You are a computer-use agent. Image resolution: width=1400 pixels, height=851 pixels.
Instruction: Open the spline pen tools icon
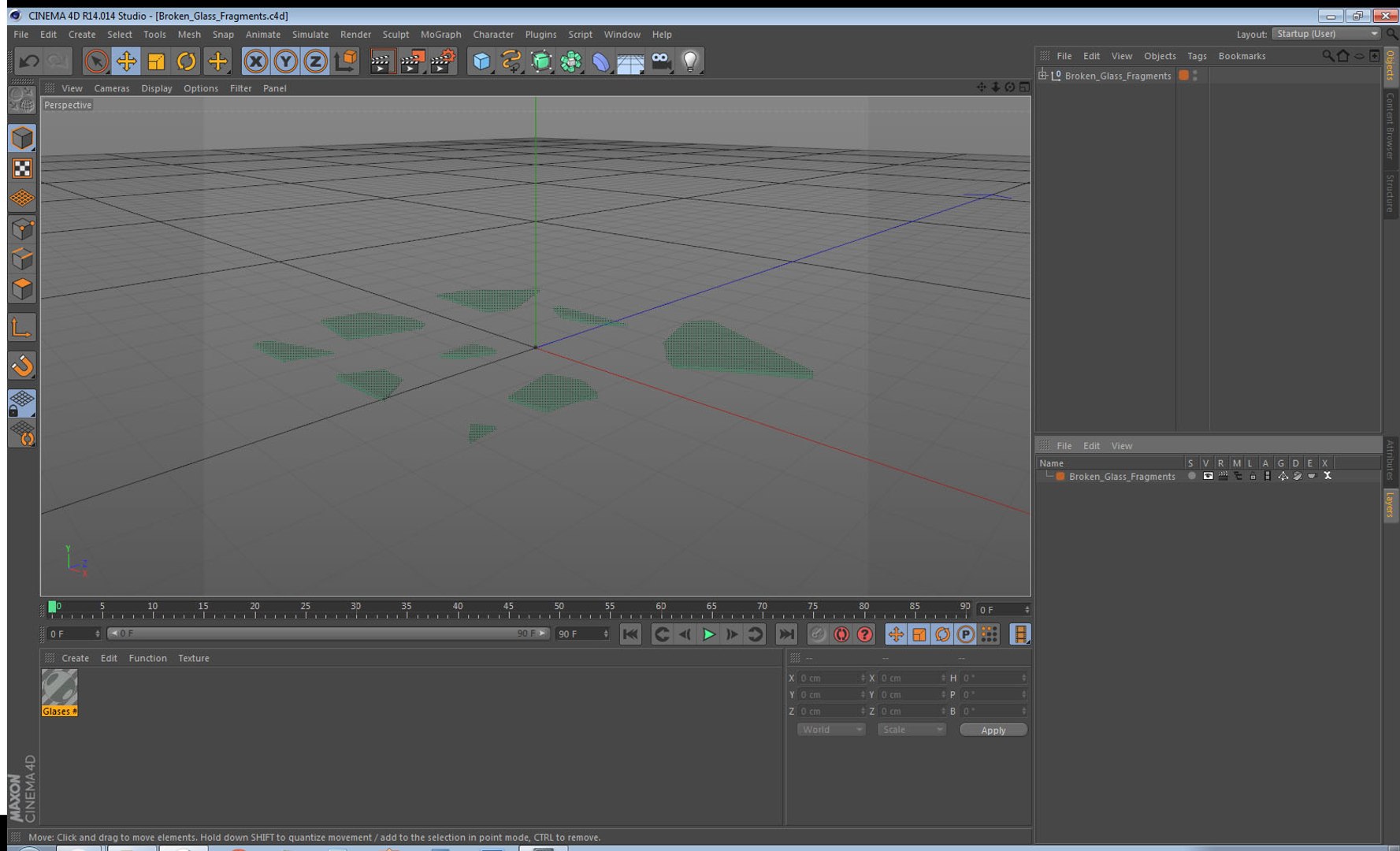[x=511, y=61]
